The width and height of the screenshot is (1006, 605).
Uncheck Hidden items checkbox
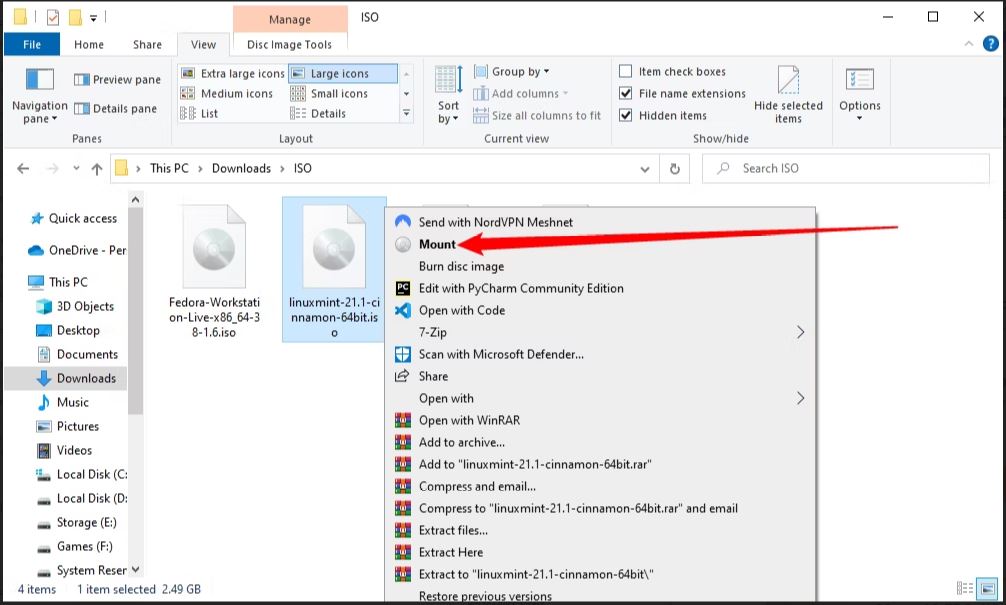click(x=626, y=115)
